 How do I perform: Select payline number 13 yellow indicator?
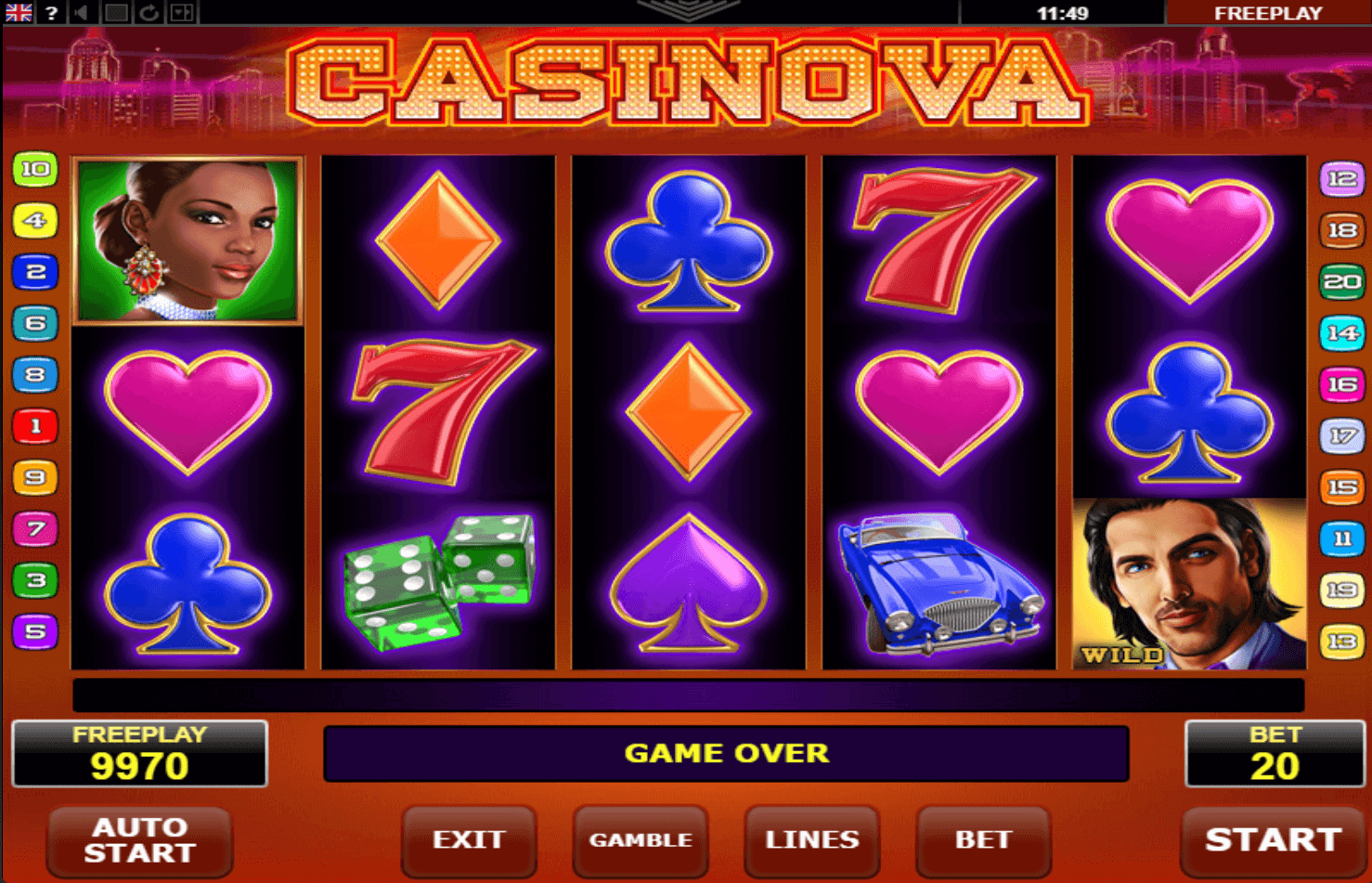coord(1342,642)
